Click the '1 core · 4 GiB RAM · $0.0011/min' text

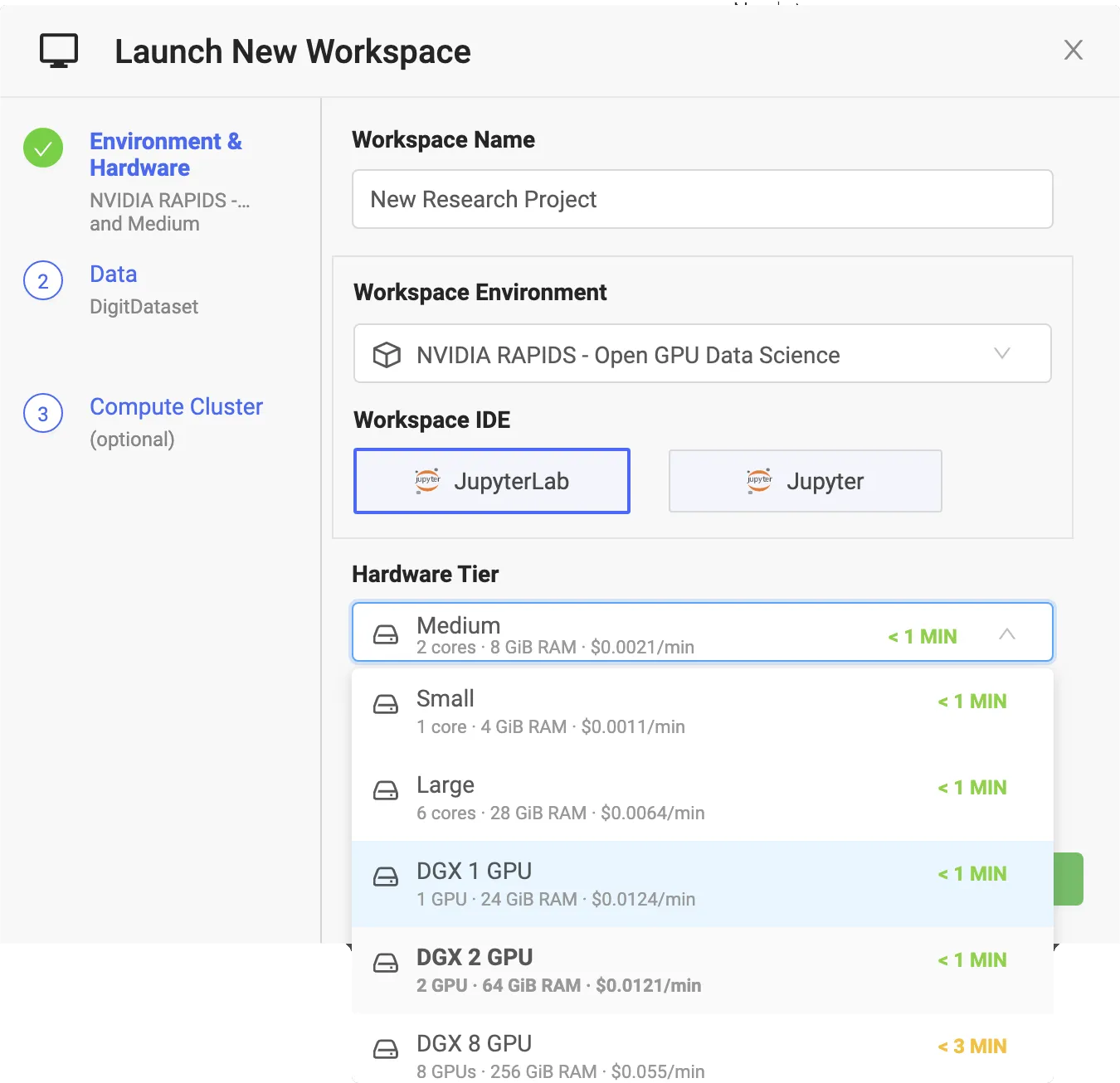(x=551, y=727)
